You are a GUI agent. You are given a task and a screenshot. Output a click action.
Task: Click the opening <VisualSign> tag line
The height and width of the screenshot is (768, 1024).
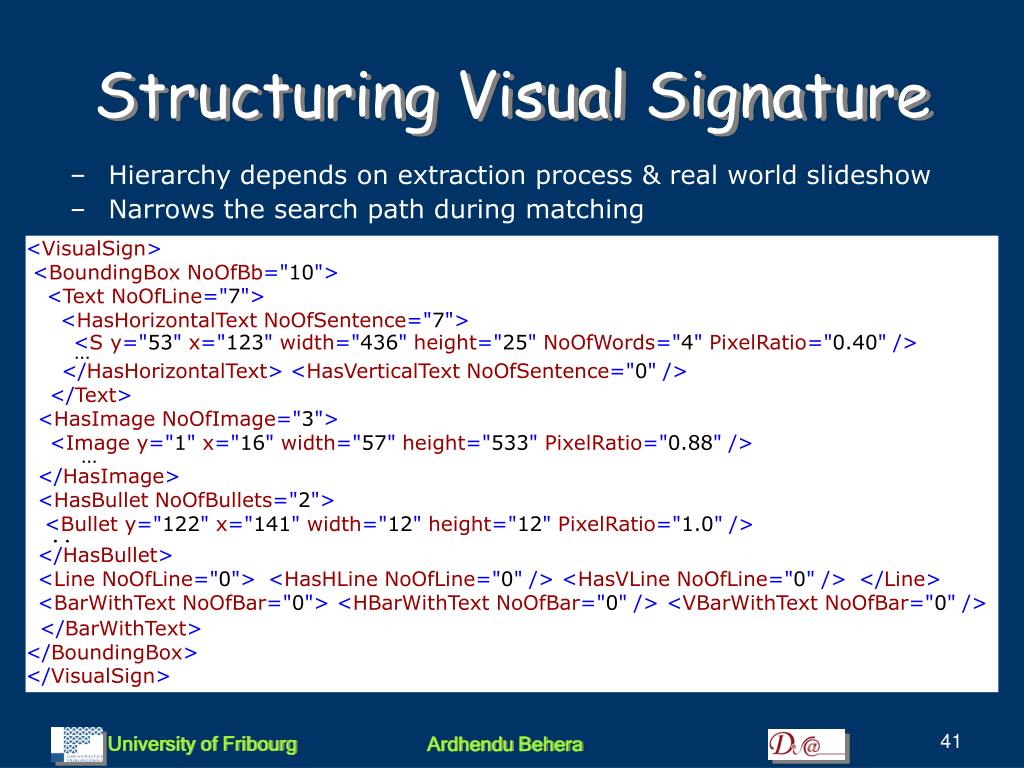click(93, 248)
